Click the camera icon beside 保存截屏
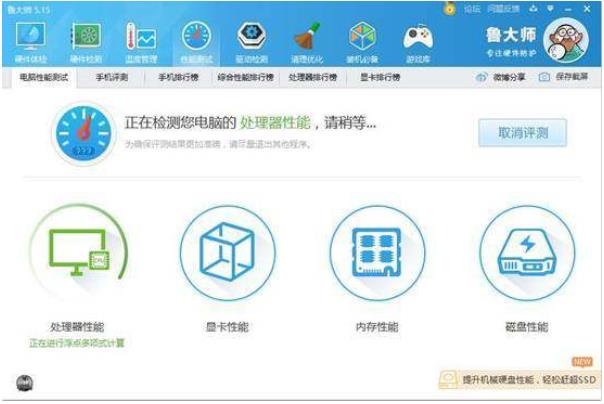Viewport: 604px width, 404px height. tap(544, 77)
